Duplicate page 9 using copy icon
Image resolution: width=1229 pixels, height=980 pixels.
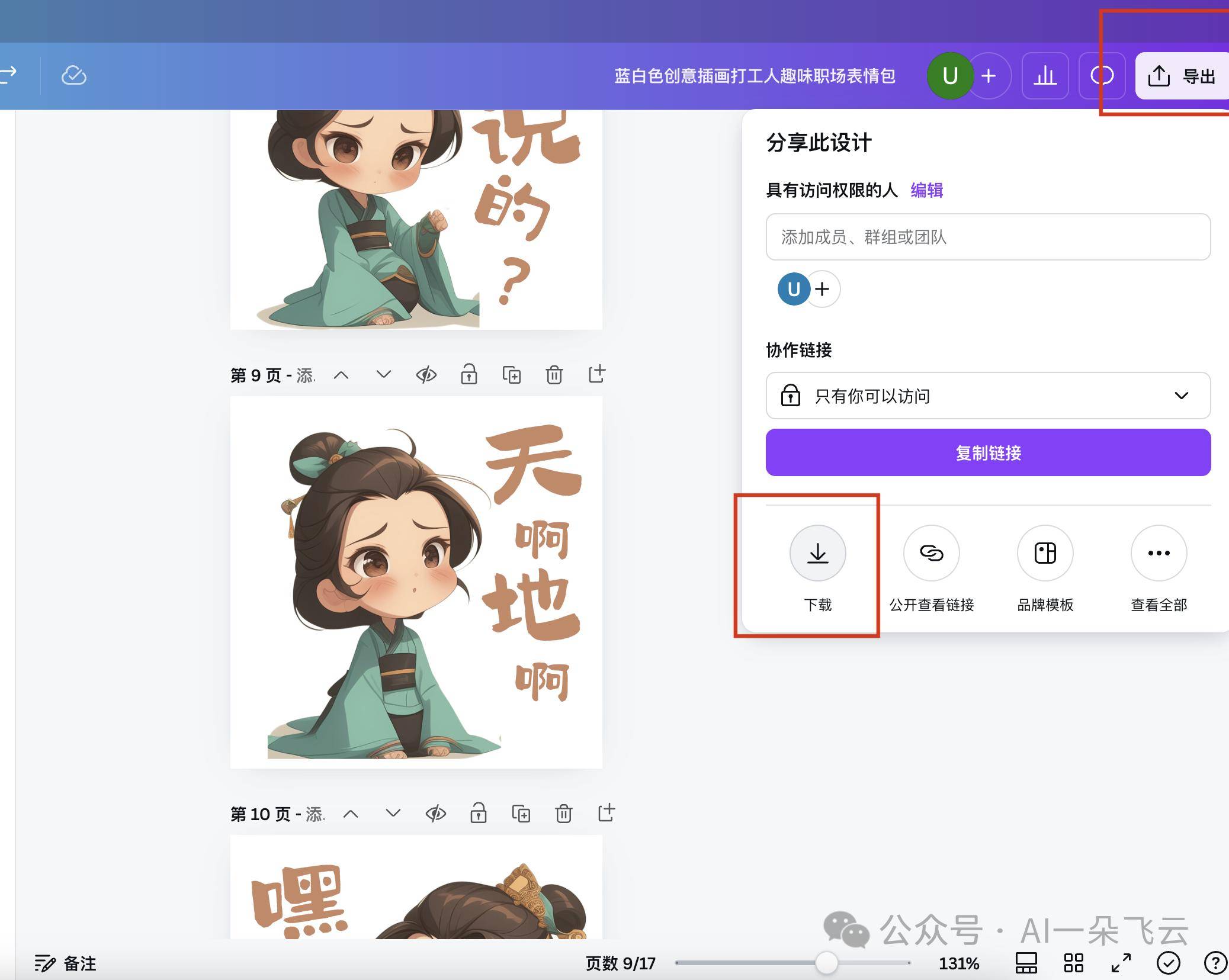coord(512,375)
